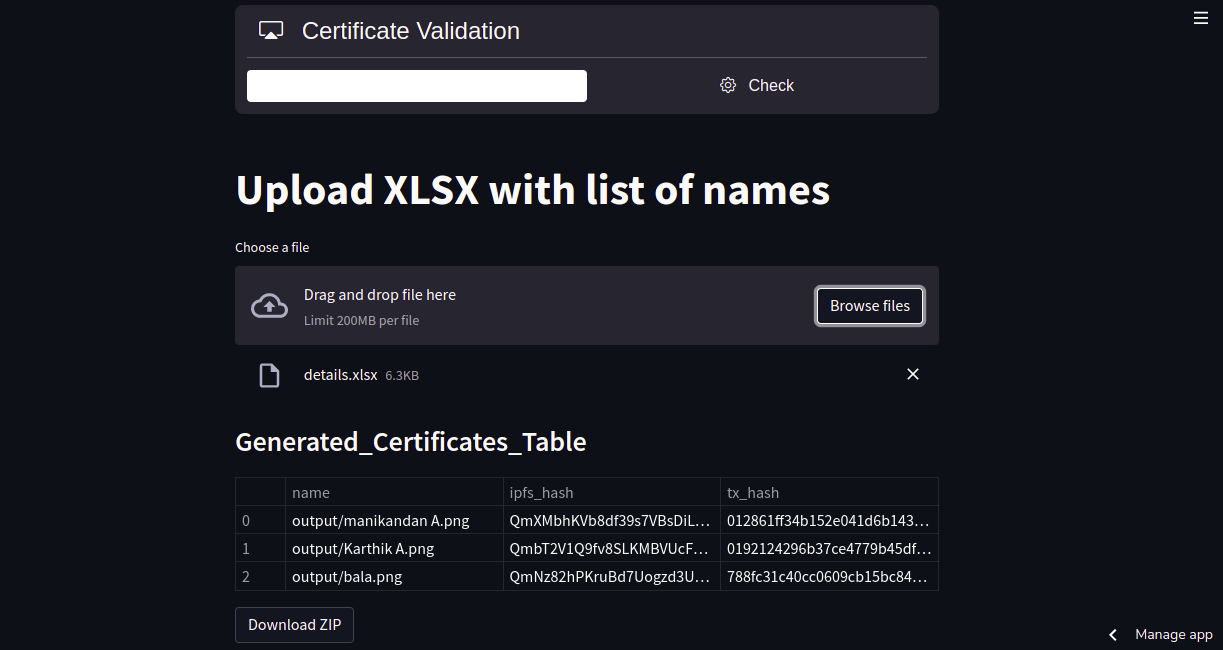The height and width of the screenshot is (650, 1223).
Task: Click the Browse files button
Action: 870,306
